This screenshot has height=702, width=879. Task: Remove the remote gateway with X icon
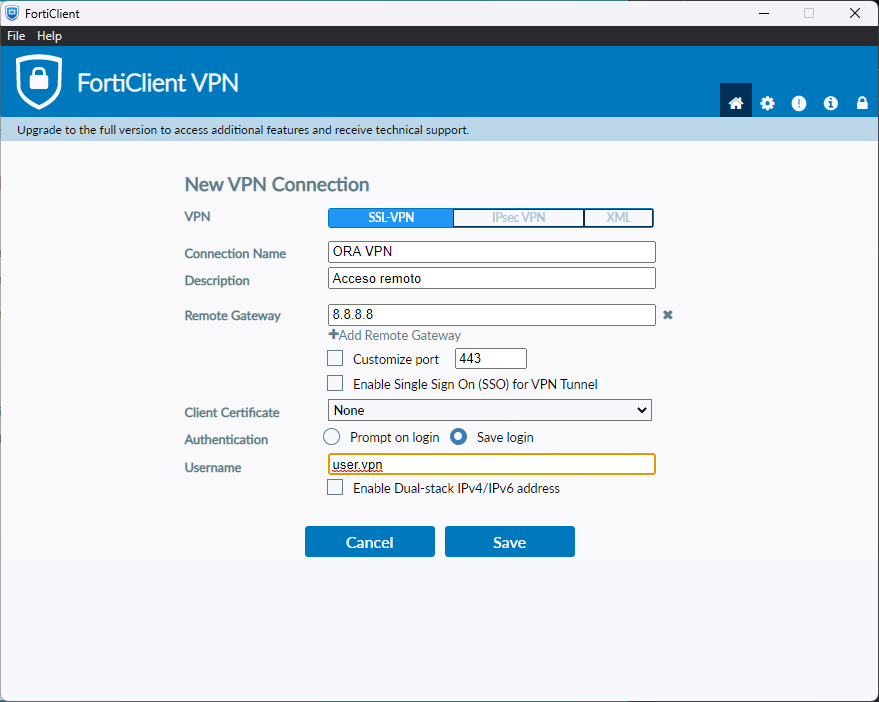pyautogui.click(x=668, y=315)
